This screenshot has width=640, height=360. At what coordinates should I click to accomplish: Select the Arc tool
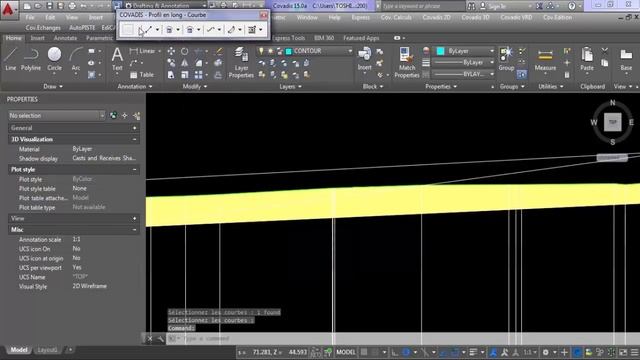(x=76, y=59)
